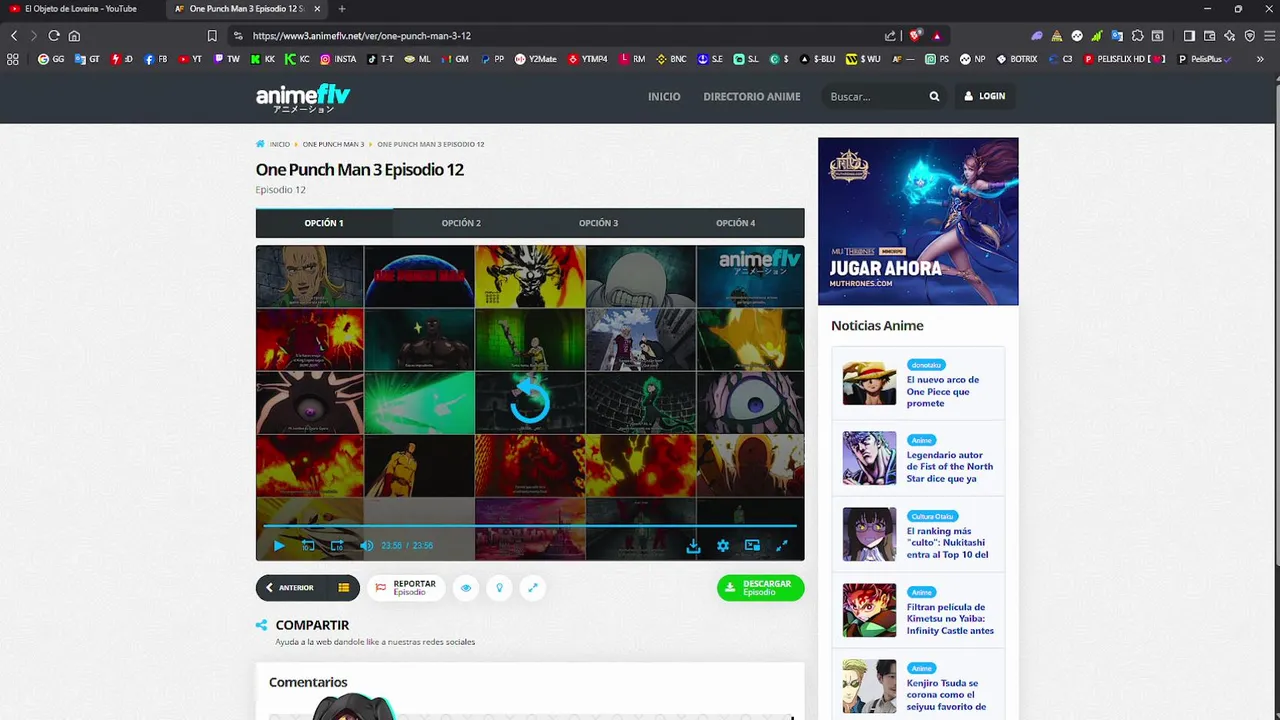
Task: Open INICIO in site navigation
Action: (x=664, y=97)
